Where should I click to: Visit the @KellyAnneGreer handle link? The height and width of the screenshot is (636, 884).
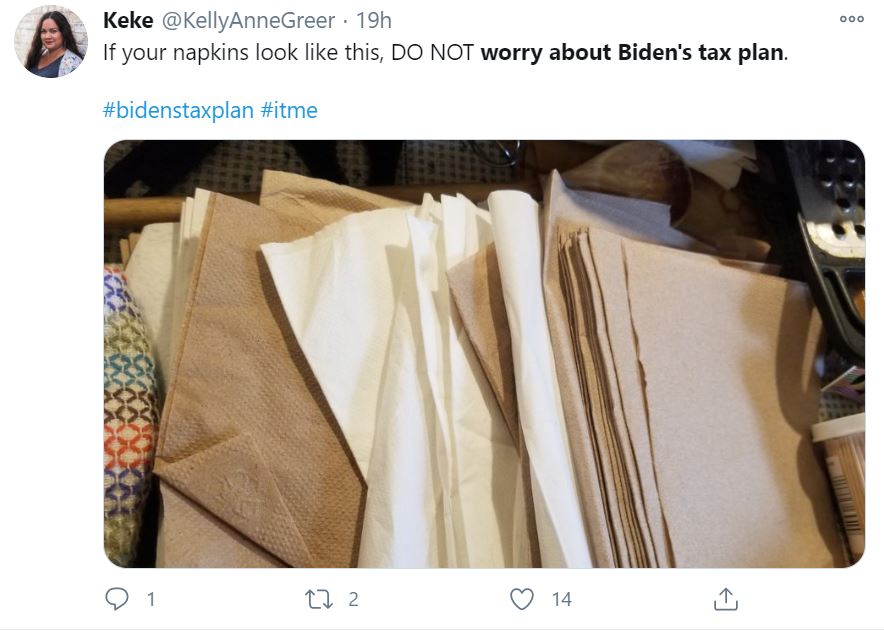(x=248, y=21)
